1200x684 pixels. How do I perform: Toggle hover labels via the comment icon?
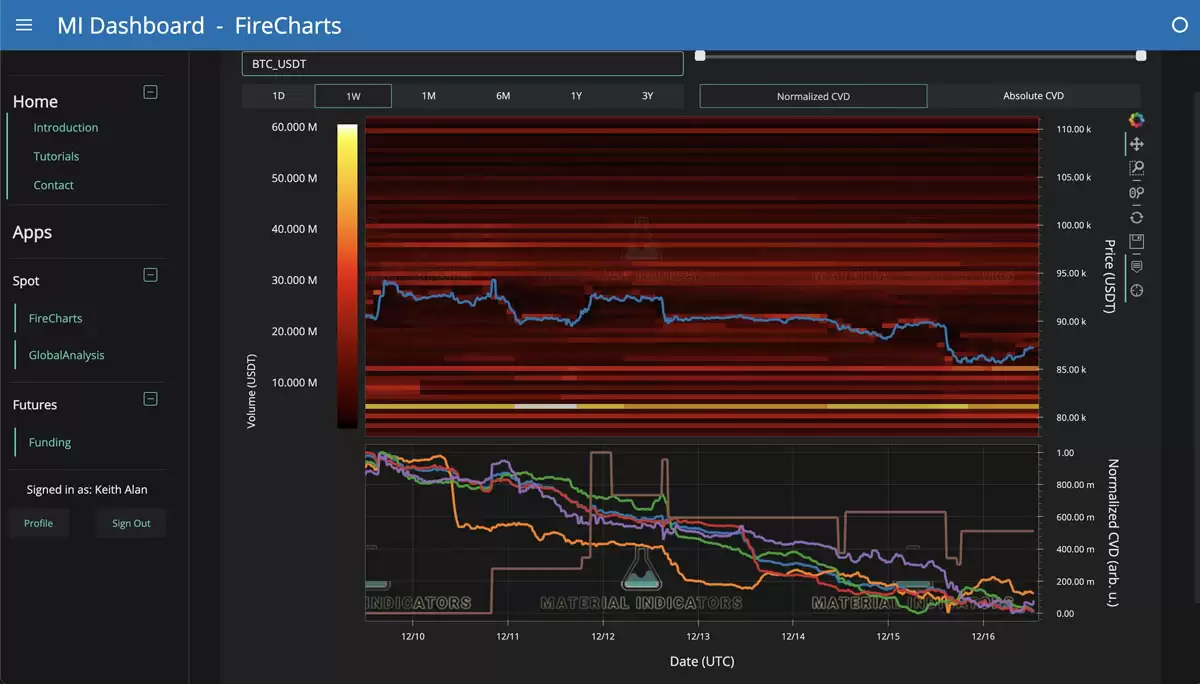coord(1136,266)
